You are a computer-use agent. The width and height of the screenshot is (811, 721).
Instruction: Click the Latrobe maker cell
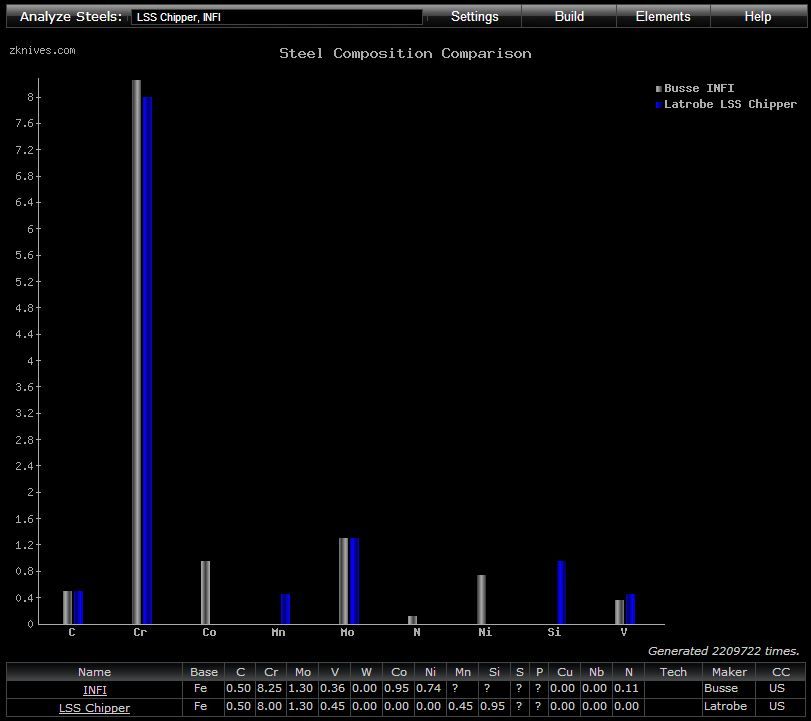pyautogui.click(x=725, y=706)
